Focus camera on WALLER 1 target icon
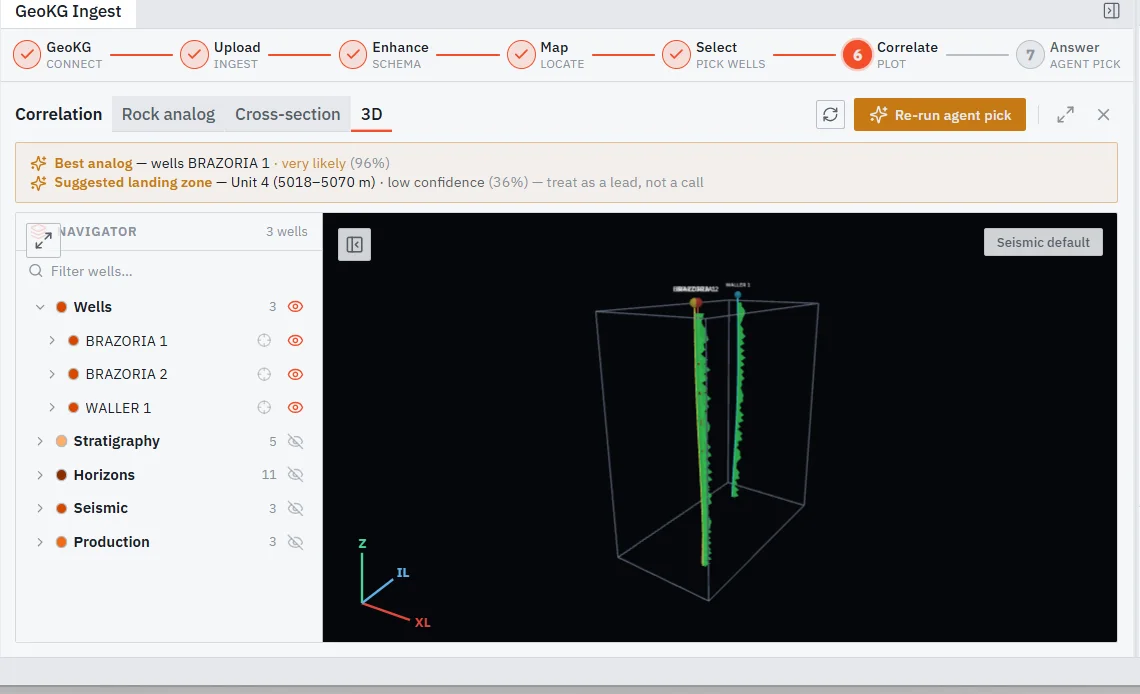The width and height of the screenshot is (1140, 694). point(264,408)
